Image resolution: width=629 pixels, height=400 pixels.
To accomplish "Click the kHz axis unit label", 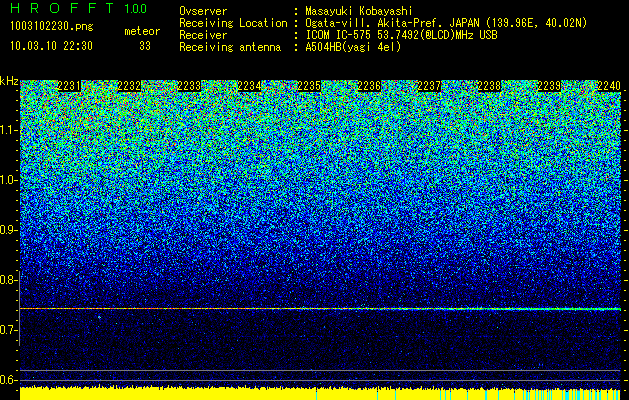I will coord(9,81).
